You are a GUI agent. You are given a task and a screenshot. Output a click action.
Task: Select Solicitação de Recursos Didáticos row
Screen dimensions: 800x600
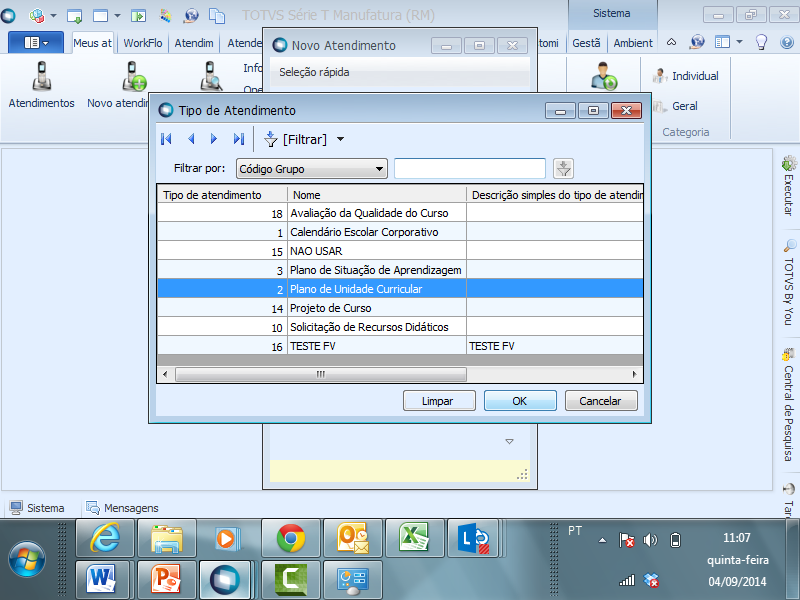(x=400, y=327)
